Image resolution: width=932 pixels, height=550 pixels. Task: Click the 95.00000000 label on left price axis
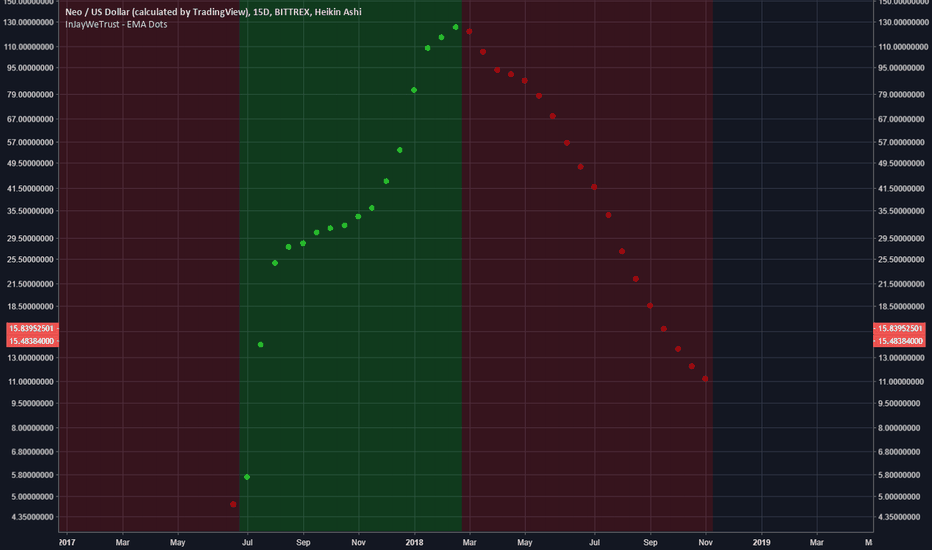pos(31,68)
